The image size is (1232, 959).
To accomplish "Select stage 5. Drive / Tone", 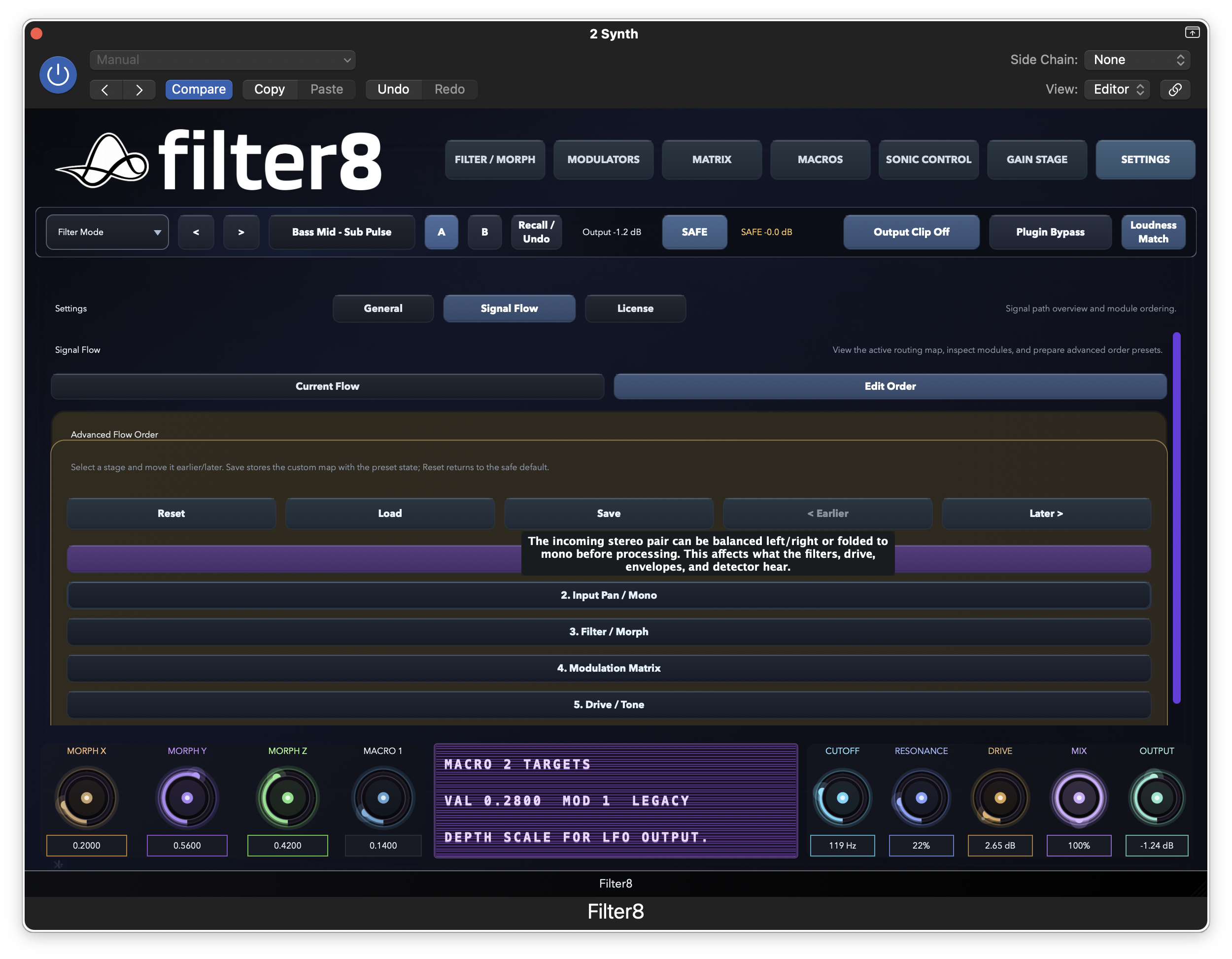I will pyautogui.click(x=609, y=705).
